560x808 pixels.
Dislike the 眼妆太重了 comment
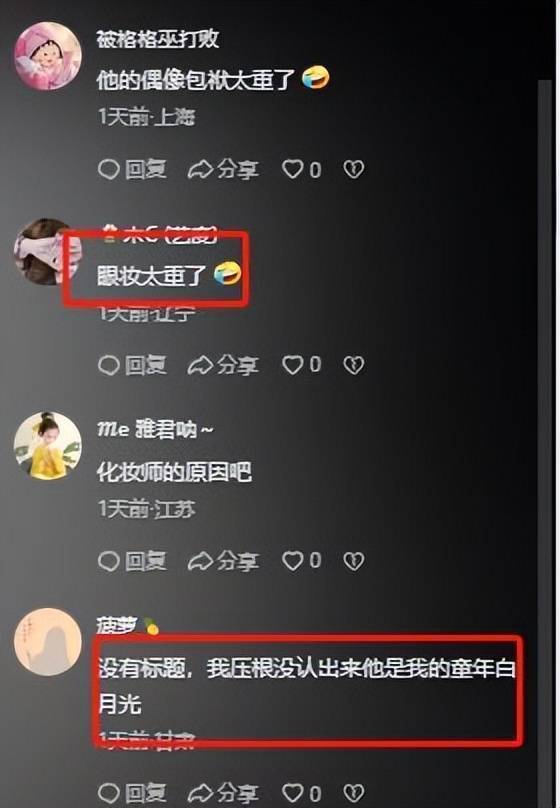354,365
